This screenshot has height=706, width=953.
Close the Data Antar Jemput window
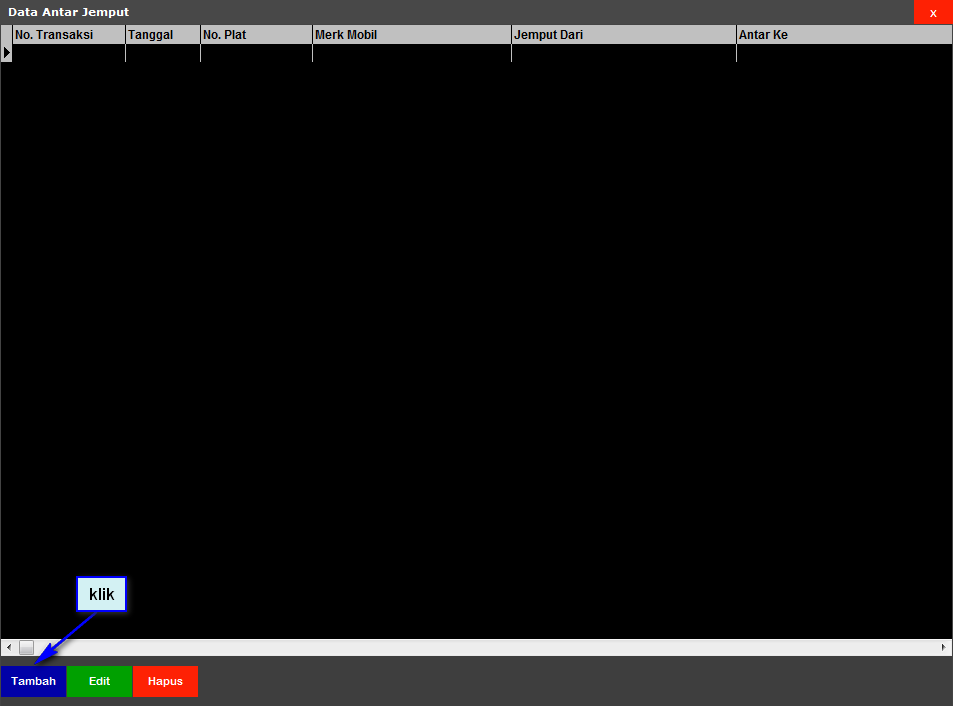[x=933, y=12]
